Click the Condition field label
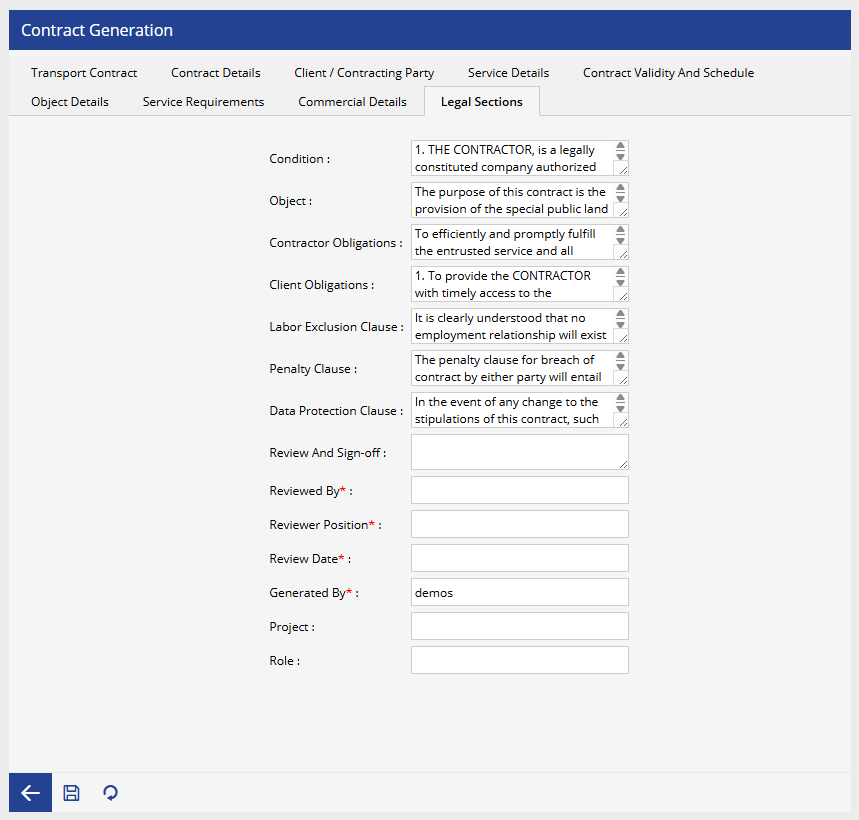This screenshot has width=859, height=820. click(299, 159)
